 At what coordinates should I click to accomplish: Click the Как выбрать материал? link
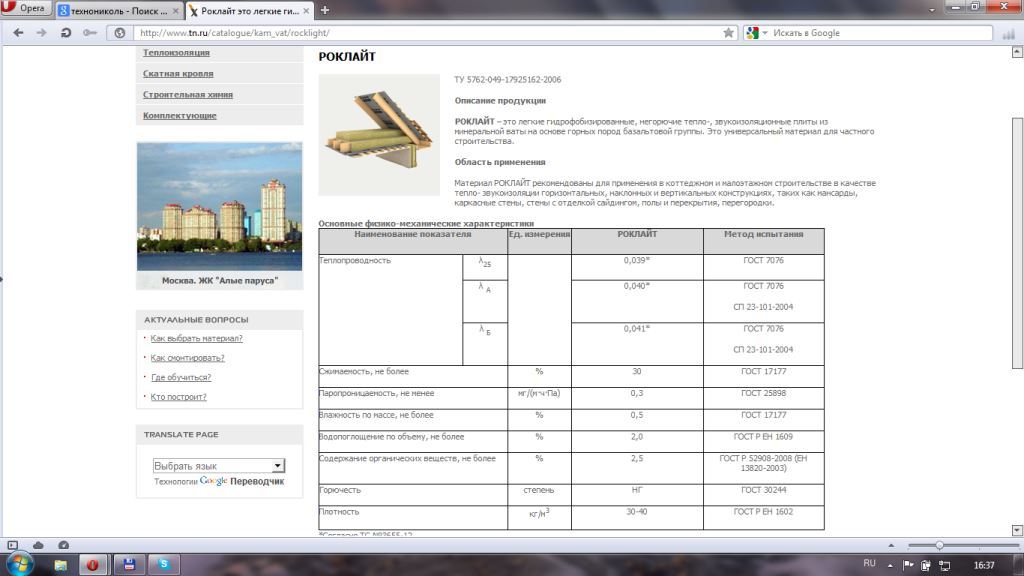(x=196, y=339)
